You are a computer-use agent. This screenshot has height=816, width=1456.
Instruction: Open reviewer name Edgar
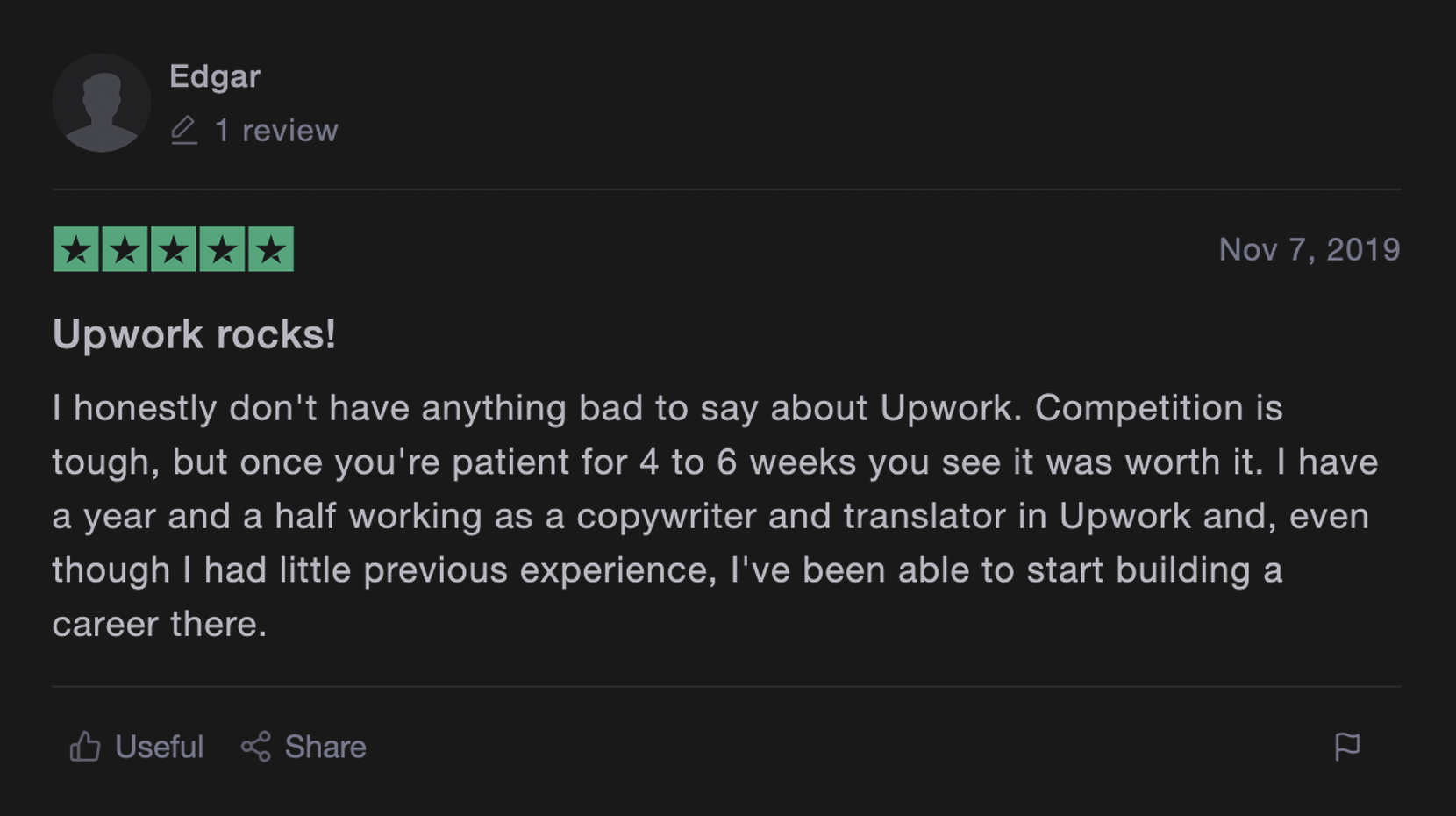pos(215,76)
